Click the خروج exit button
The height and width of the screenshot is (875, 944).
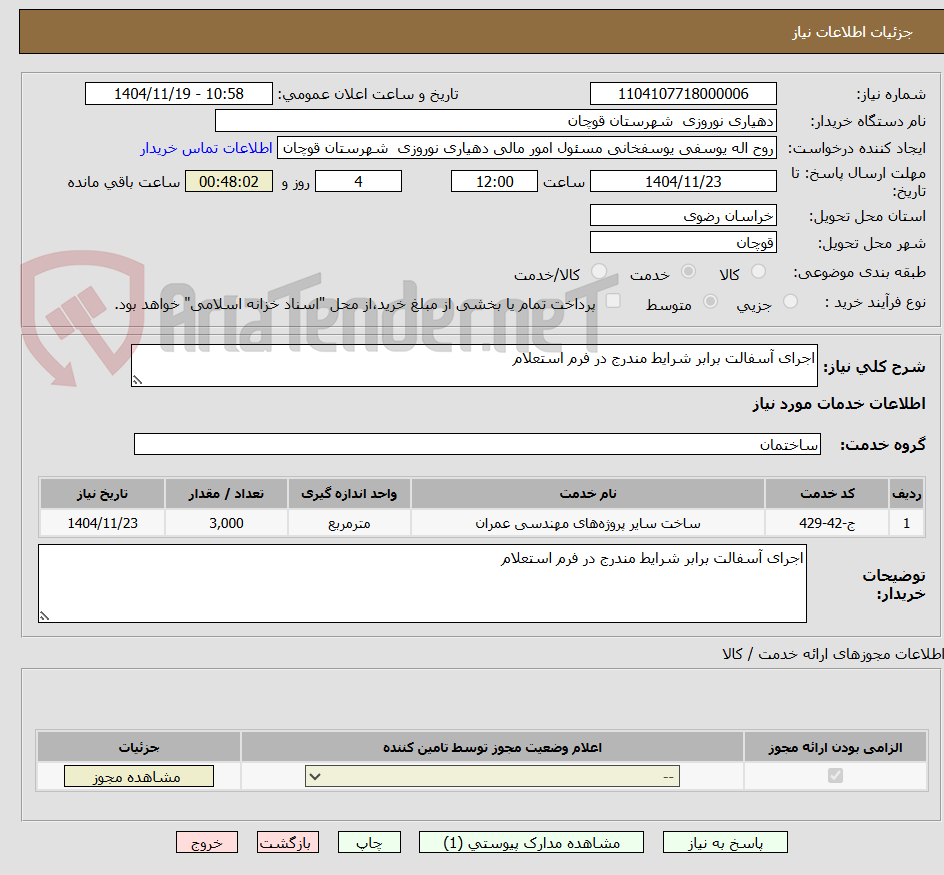coord(206,842)
